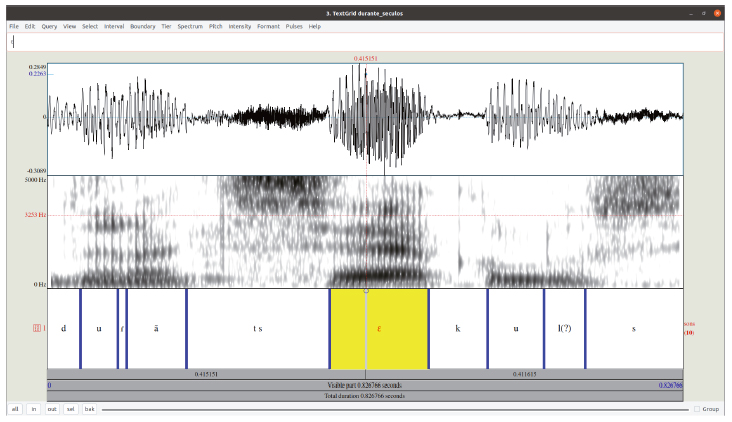Tick the Group checkbox

697,409
